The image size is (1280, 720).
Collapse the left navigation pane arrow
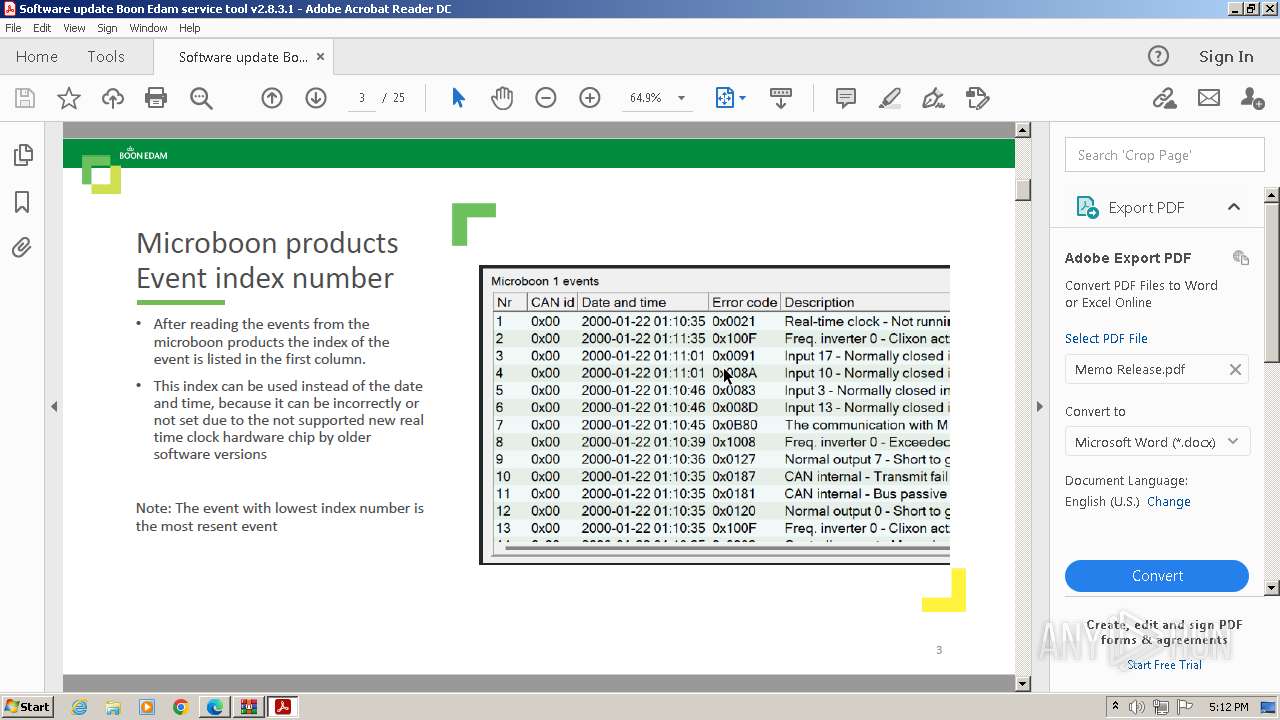tap(54, 406)
